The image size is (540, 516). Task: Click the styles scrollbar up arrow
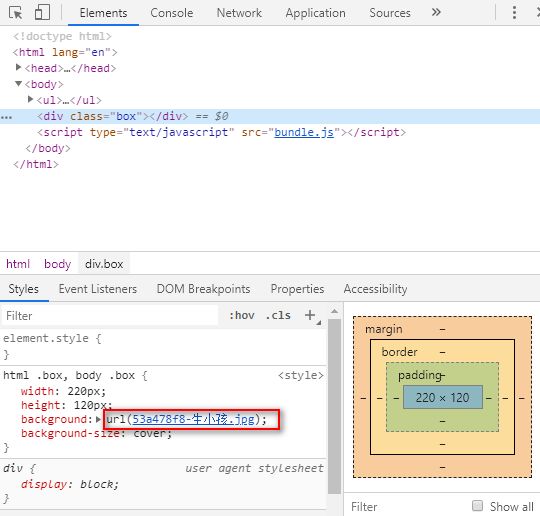coord(334,311)
